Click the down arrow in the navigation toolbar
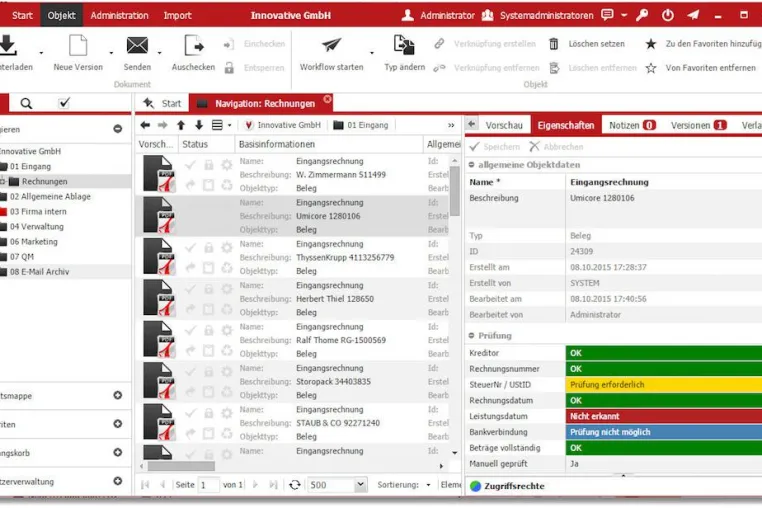This screenshot has width=762, height=508. [x=199, y=125]
